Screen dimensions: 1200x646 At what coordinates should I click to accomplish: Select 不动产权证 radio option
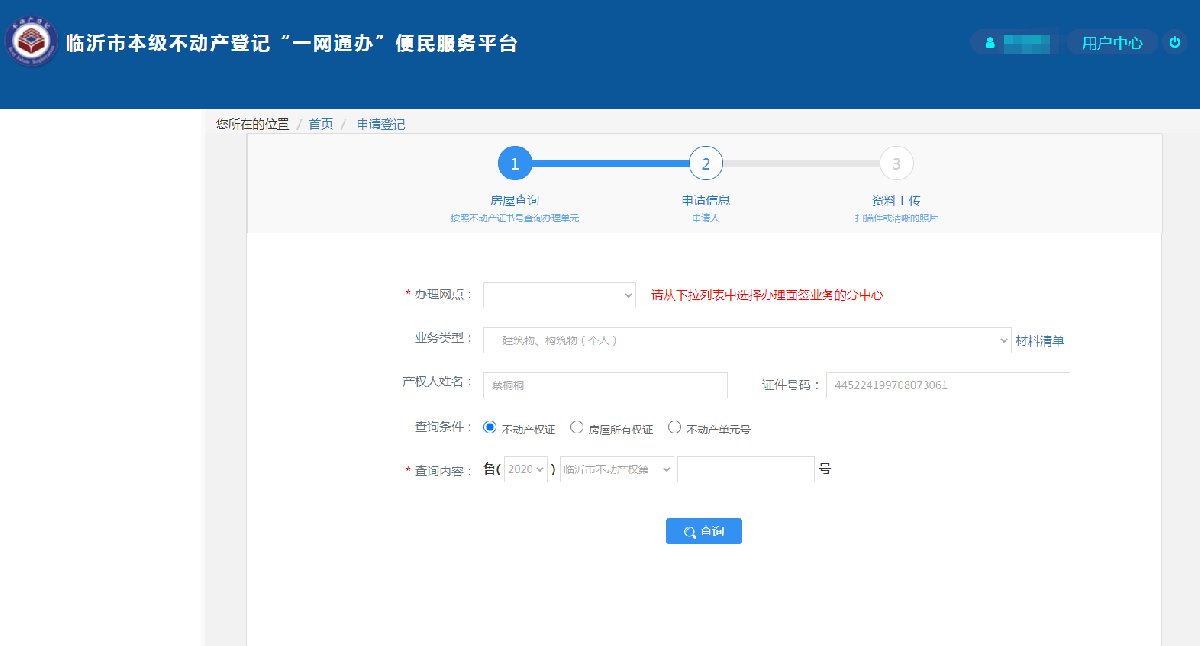pos(490,428)
